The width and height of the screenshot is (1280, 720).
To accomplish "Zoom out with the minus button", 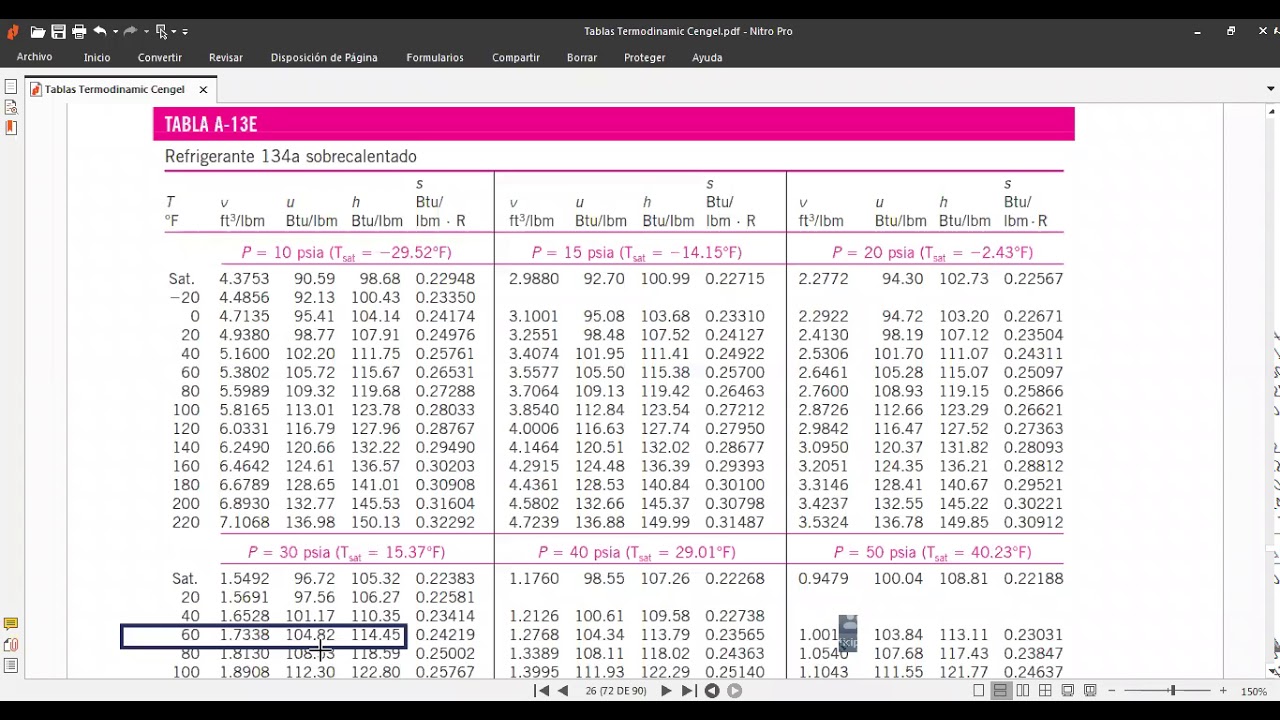I will 1112,690.
